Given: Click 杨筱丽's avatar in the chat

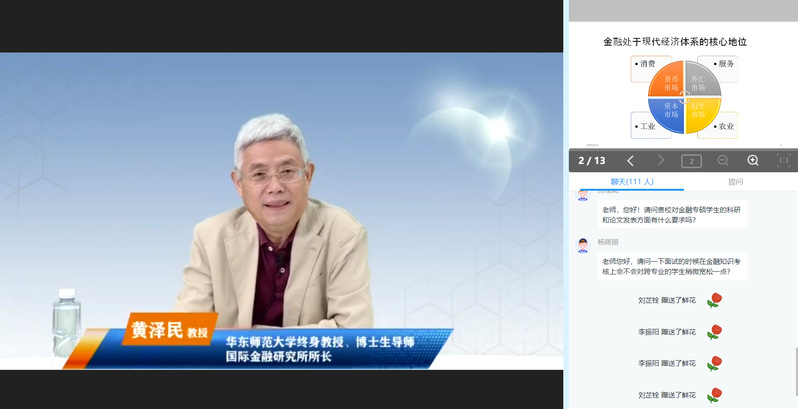Looking at the screenshot, I should (583, 245).
